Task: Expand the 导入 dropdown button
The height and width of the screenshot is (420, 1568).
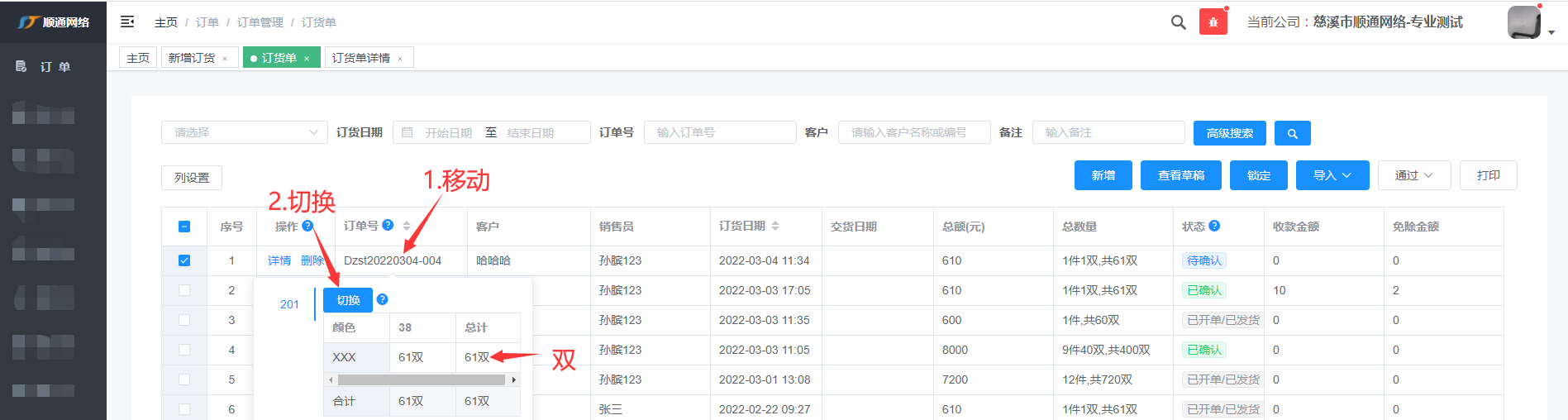Action: (x=1332, y=175)
